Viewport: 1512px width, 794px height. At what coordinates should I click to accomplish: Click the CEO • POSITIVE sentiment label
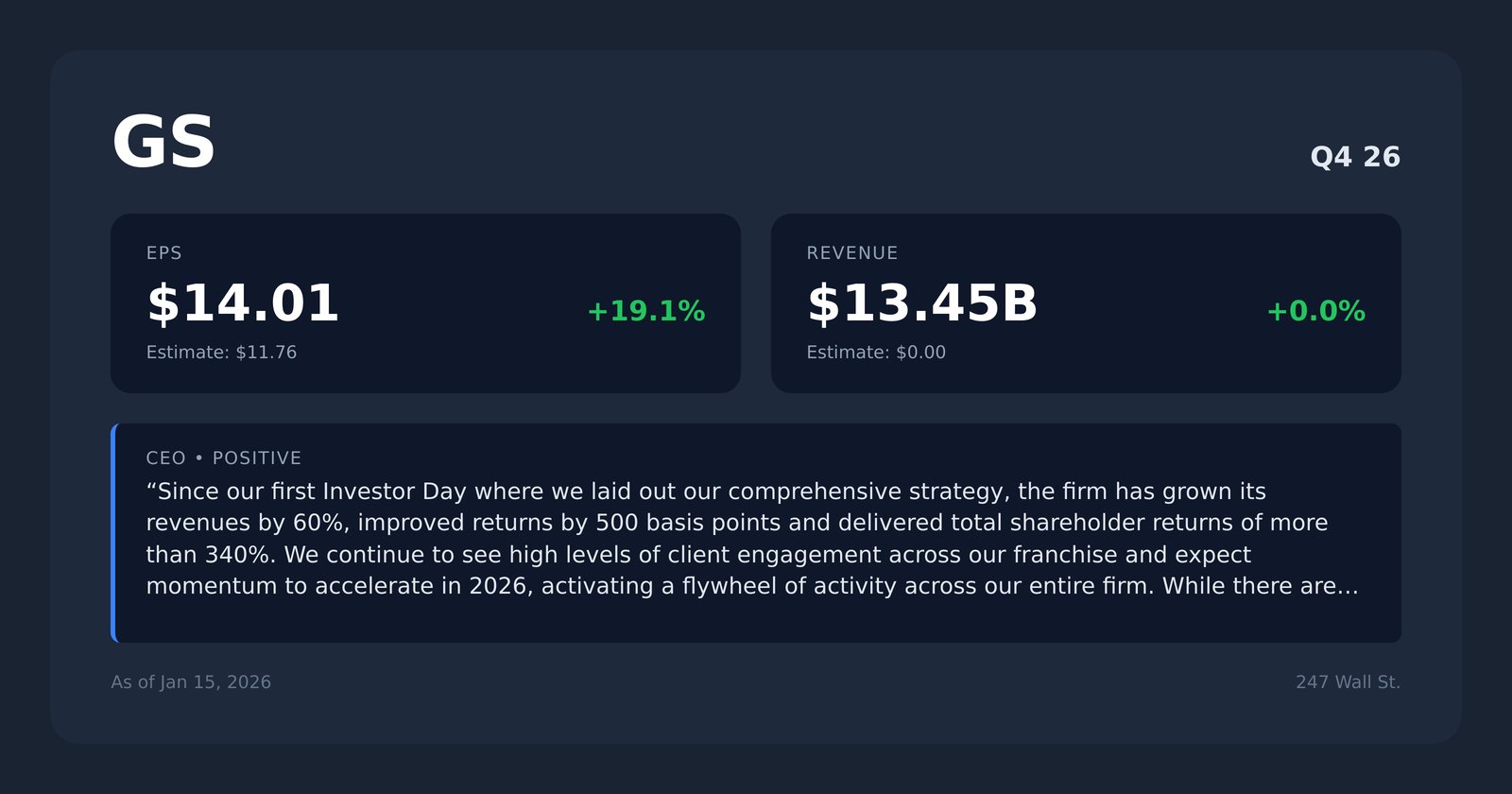(x=224, y=458)
